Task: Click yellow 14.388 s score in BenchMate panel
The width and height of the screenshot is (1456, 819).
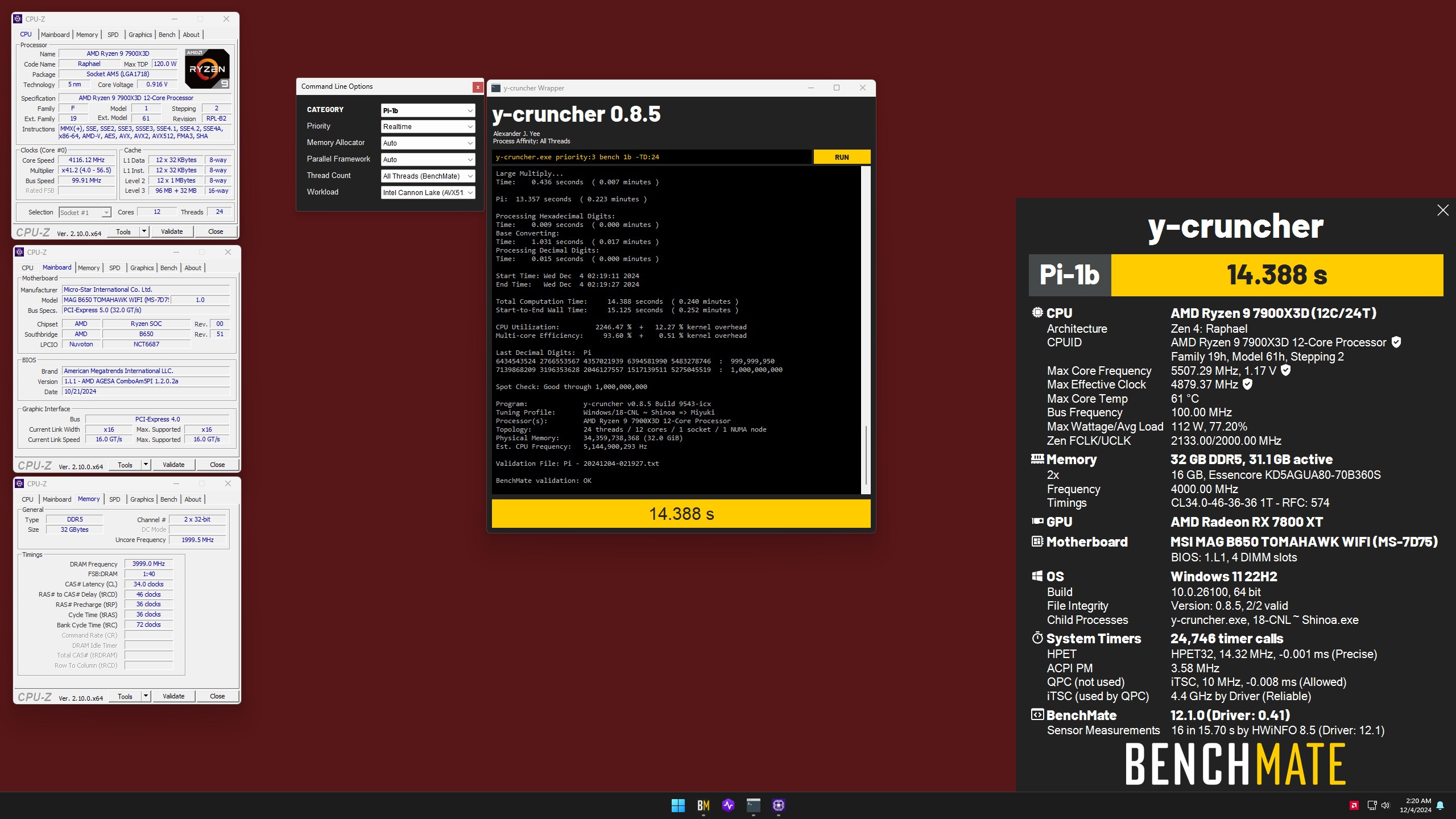Action: pyautogui.click(x=1277, y=275)
